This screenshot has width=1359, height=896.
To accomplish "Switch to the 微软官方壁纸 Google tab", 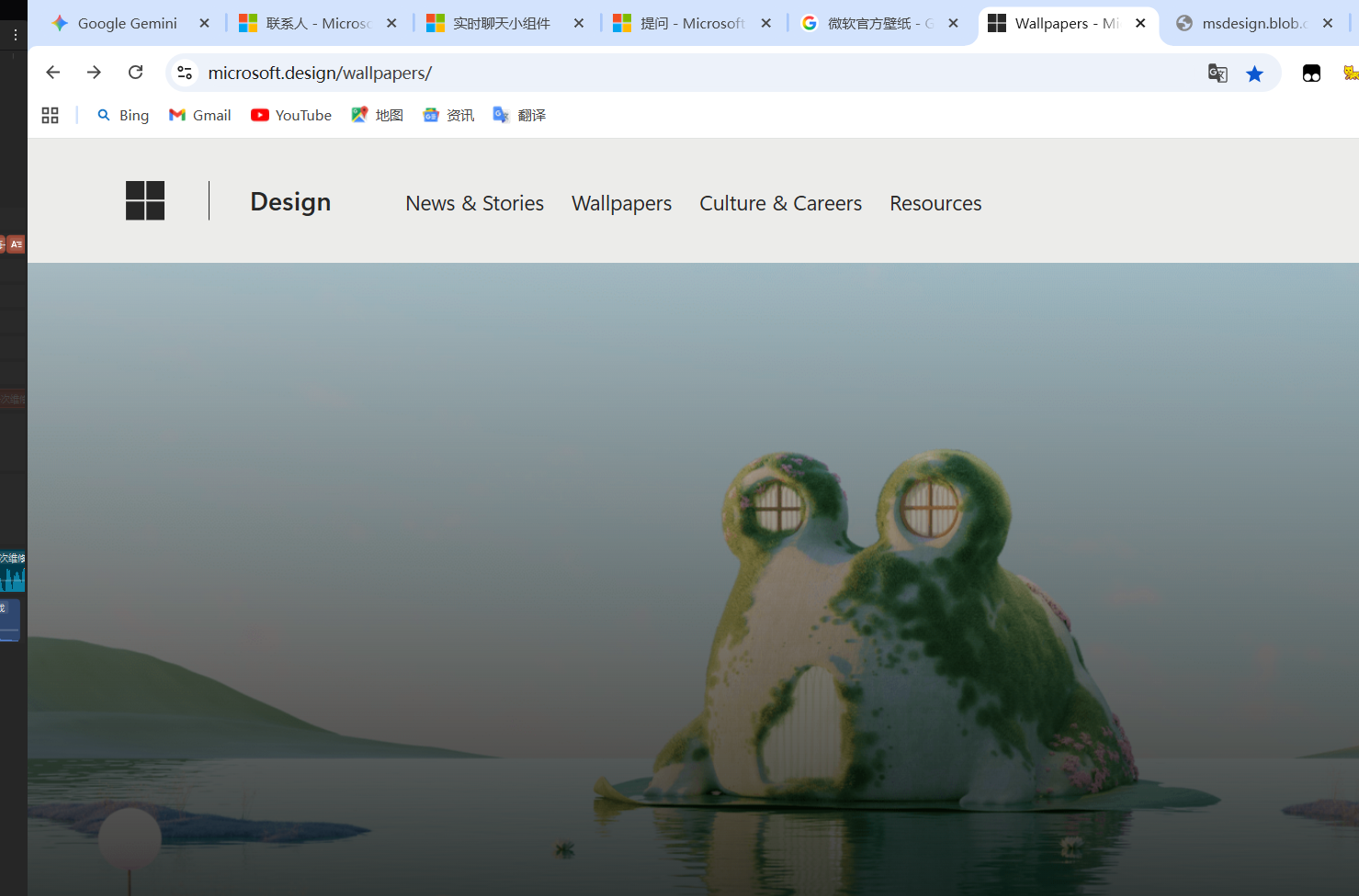I will click(x=880, y=23).
